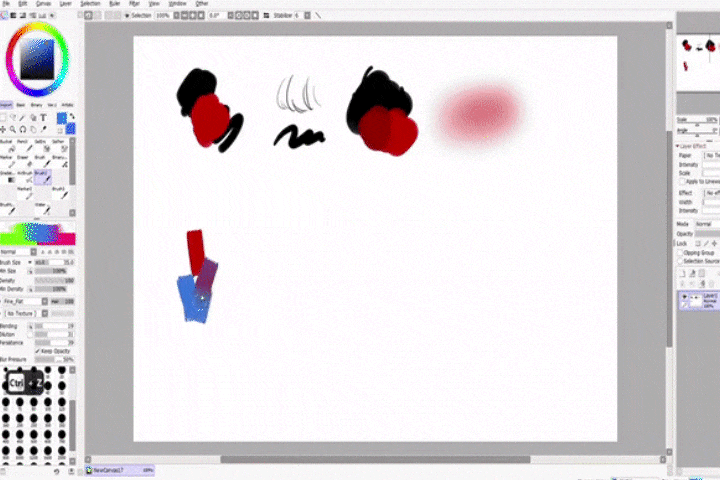Select the lasso selection tool
This screenshot has width=720, height=480.
tap(13, 118)
